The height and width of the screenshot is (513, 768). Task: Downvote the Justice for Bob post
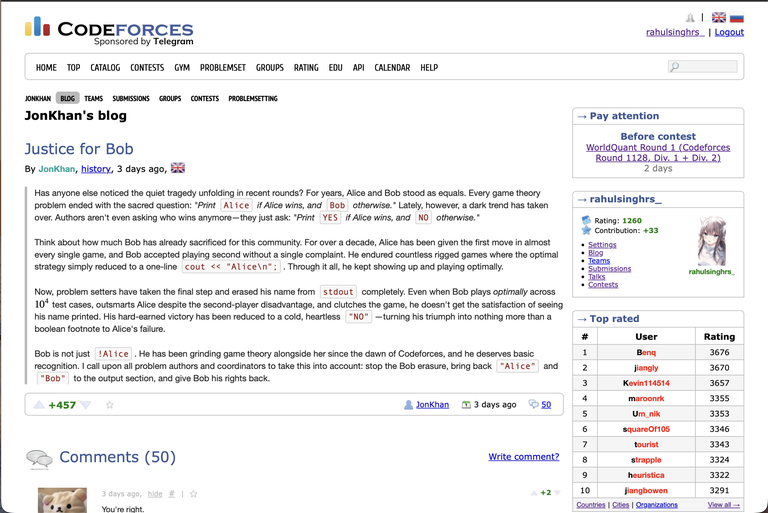[x=86, y=405]
